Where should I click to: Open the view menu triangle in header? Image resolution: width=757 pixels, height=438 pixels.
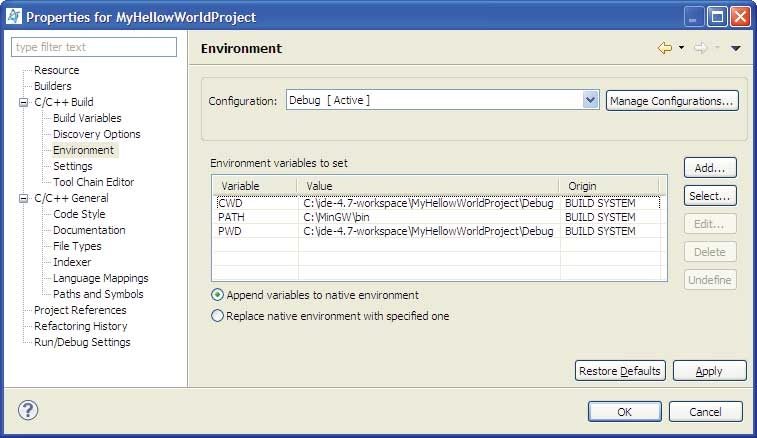click(x=735, y=48)
